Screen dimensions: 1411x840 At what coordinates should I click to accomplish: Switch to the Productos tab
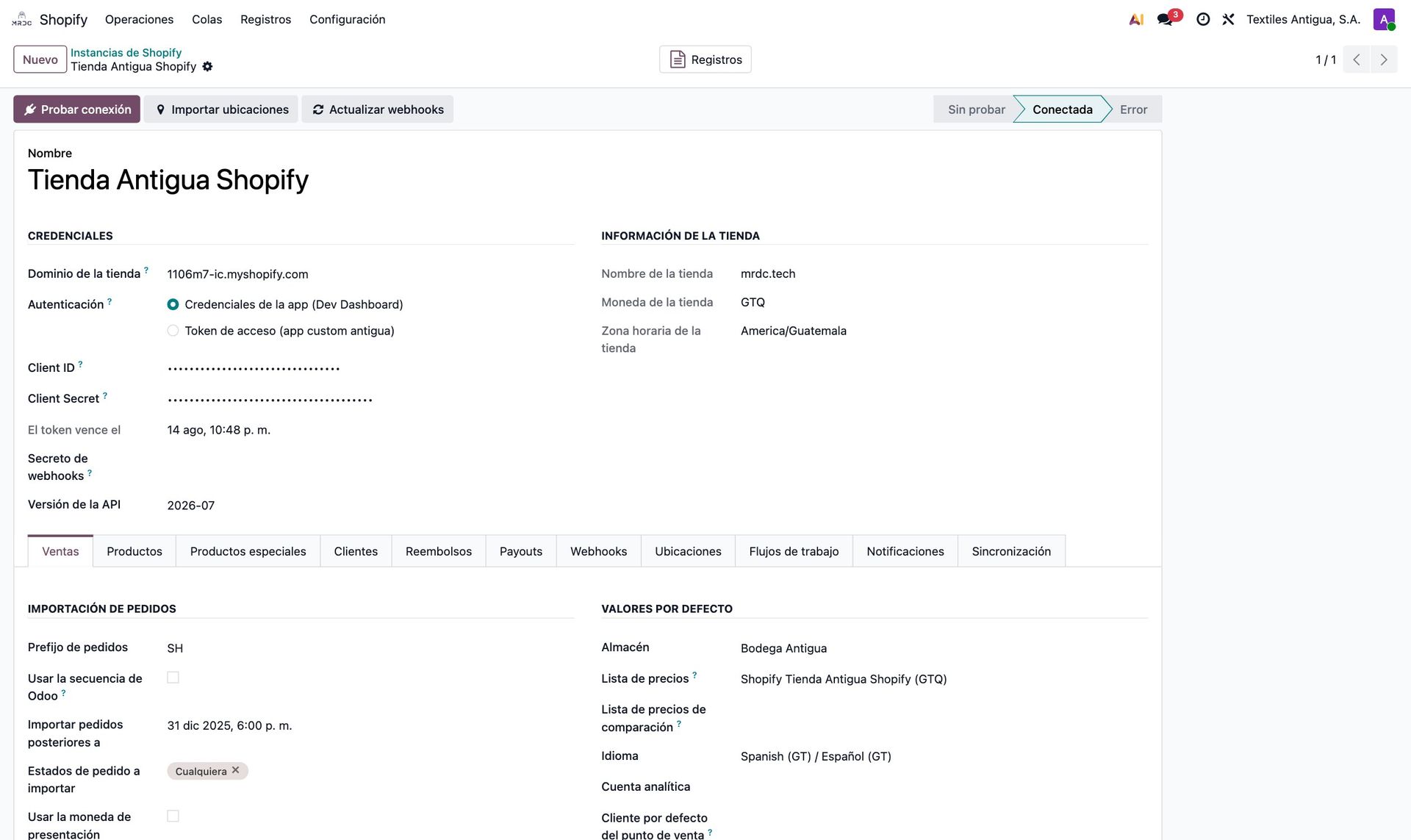134,551
